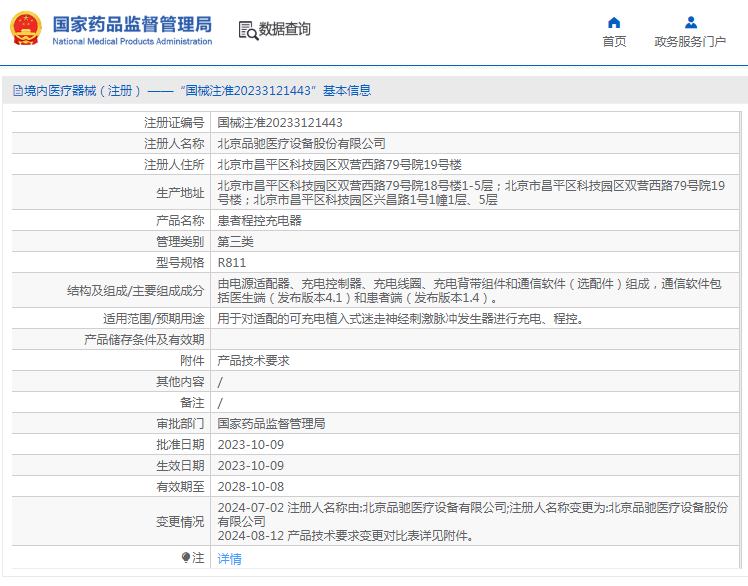Go to 首页 via house icon
The image size is (748, 586).
click(614, 22)
